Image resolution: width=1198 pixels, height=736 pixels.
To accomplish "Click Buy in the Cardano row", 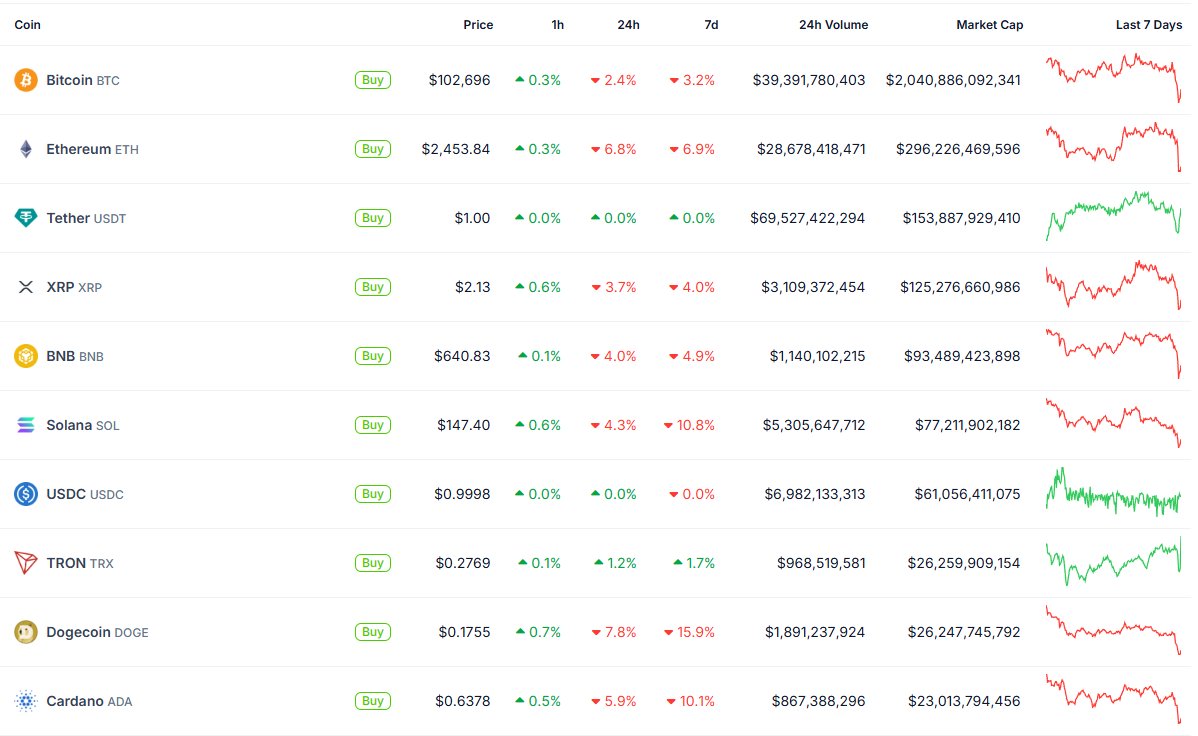I will coord(373,701).
